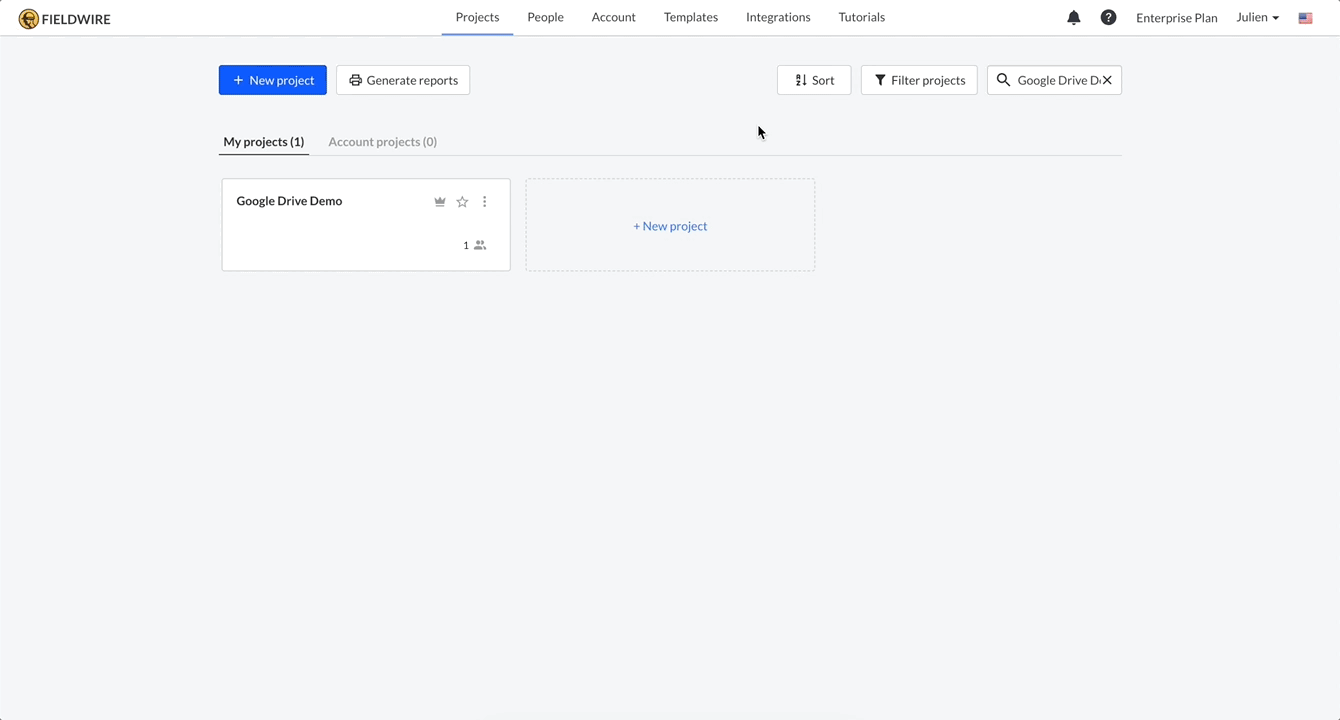Click the crown icon on Google Drive Demo
Viewport: 1340px width, 720px height.
(440, 201)
